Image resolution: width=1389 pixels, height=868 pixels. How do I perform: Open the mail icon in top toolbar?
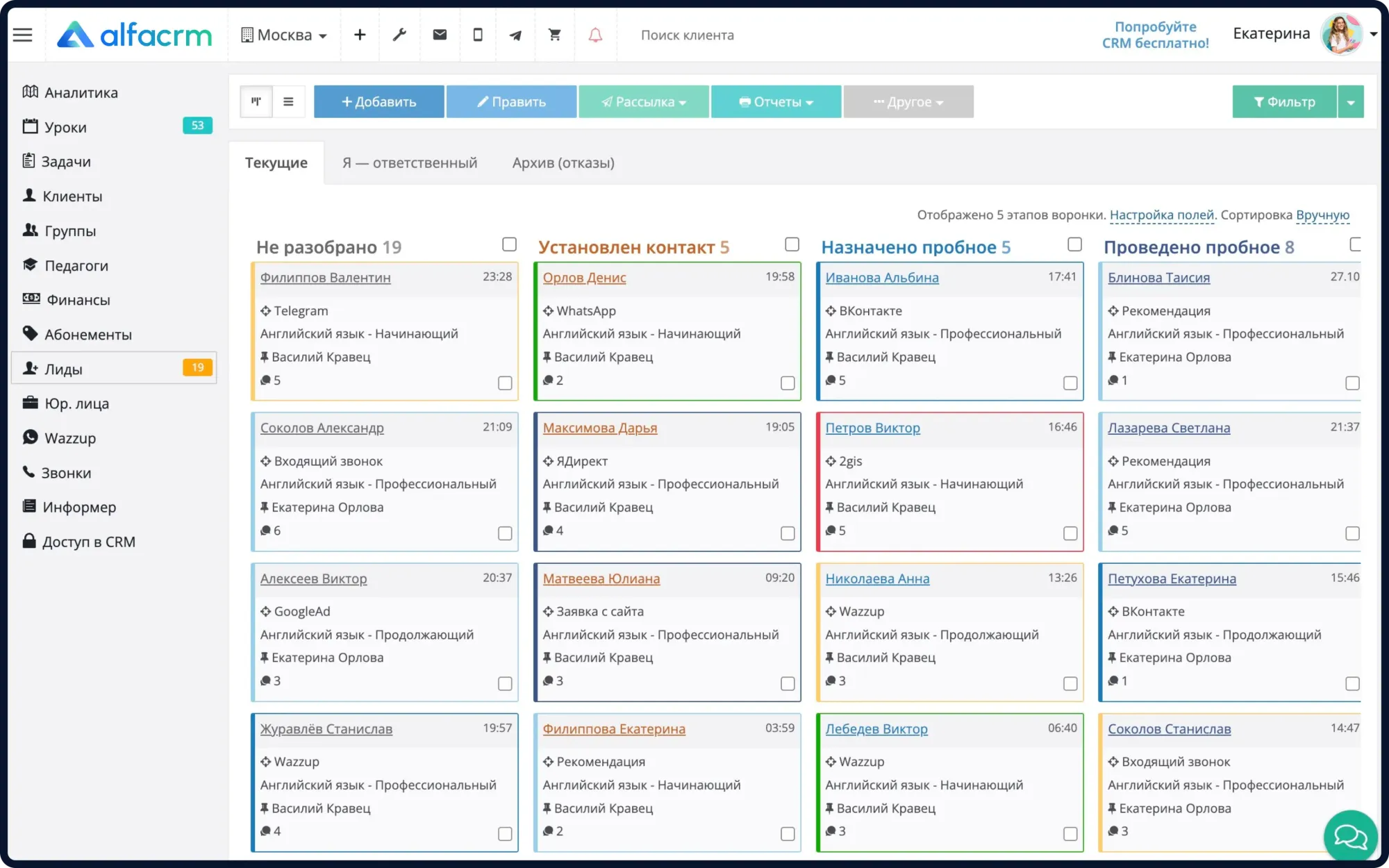tap(439, 35)
